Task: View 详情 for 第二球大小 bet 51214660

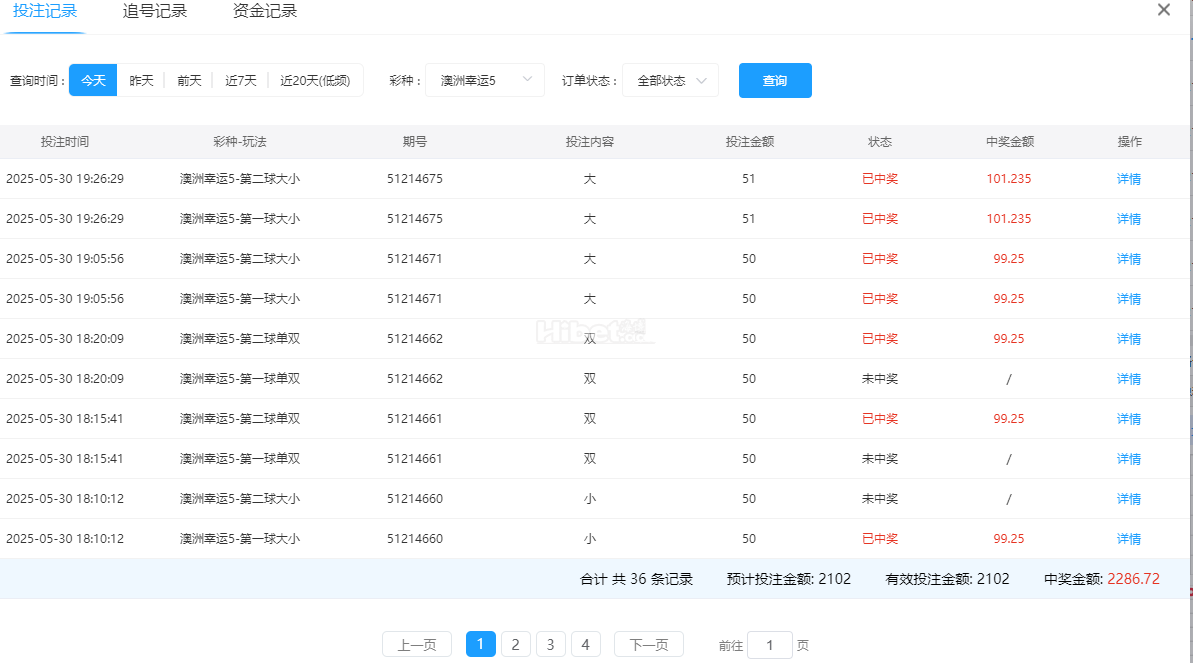Action: [x=1129, y=499]
